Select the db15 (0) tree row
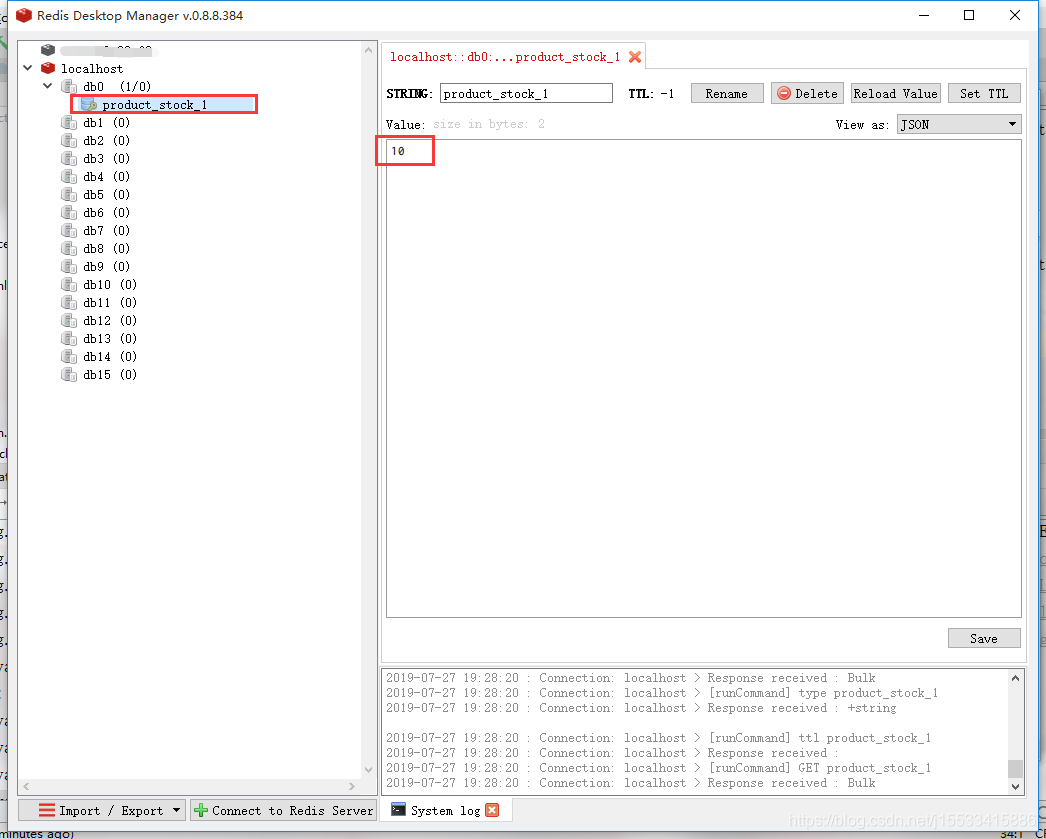The image size is (1046, 839). (99, 374)
